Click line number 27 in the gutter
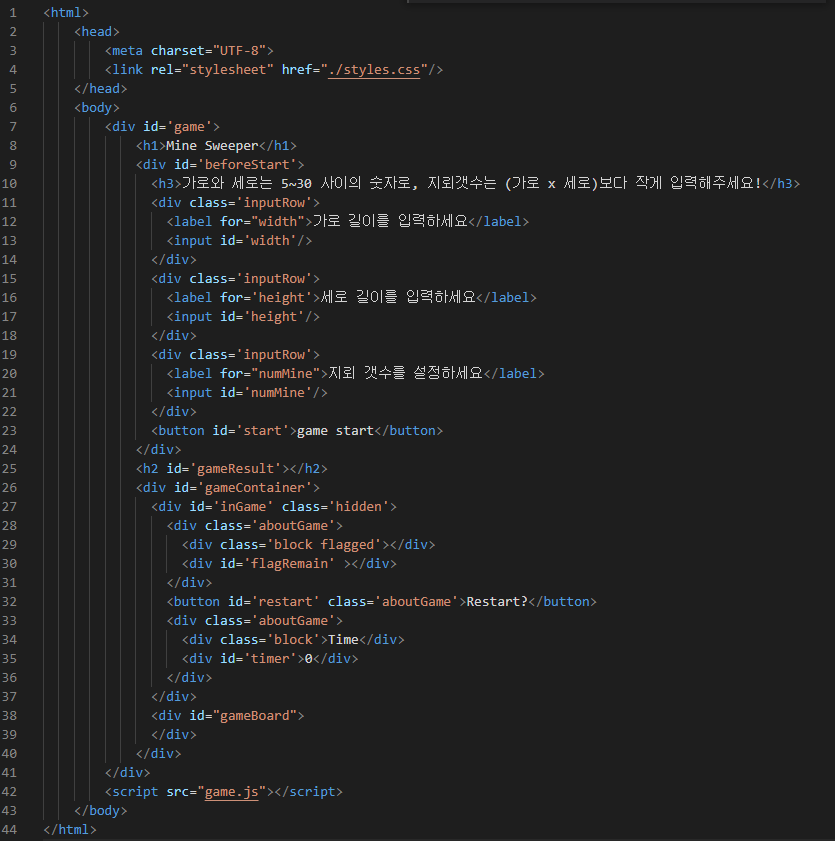The width and height of the screenshot is (835, 841). 10,507
